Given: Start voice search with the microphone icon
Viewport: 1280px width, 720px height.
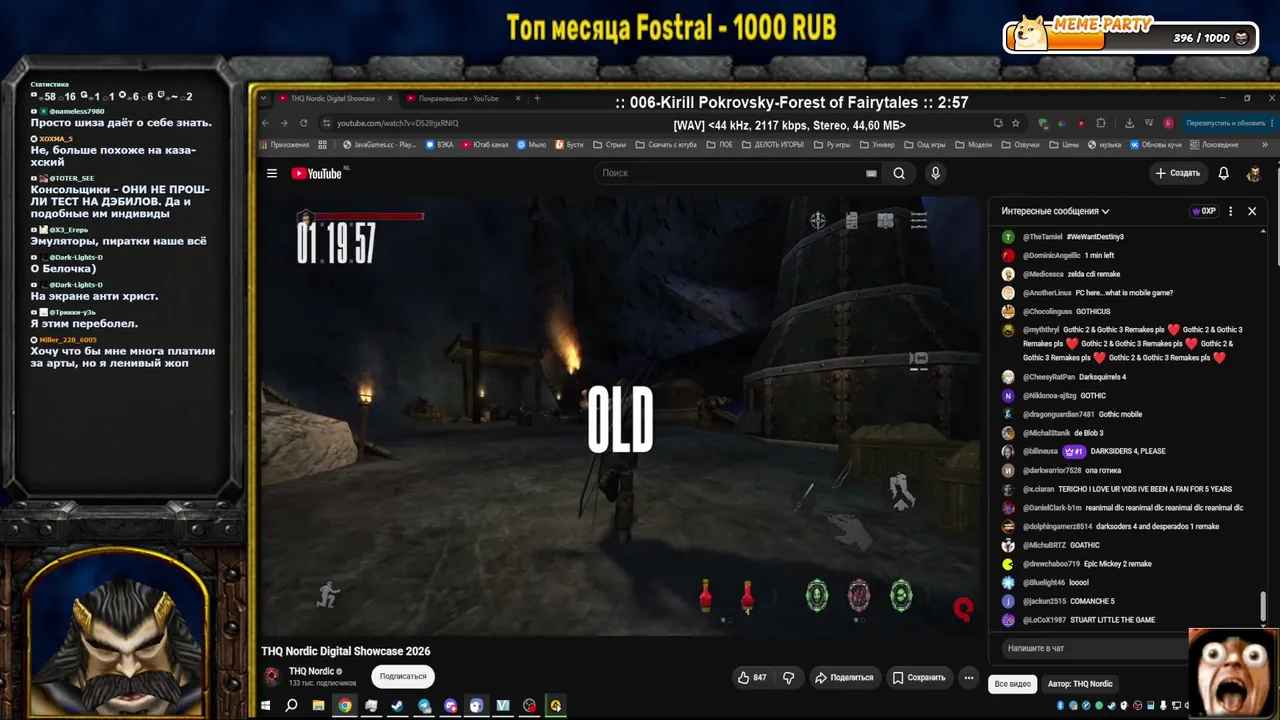Looking at the screenshot, I should tap(935, 173).
